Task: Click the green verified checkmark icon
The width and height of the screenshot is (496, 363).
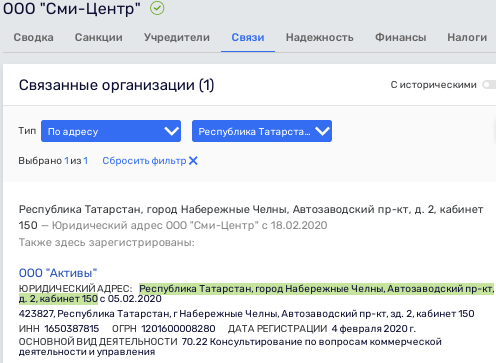Action: [x=157, y=8]
